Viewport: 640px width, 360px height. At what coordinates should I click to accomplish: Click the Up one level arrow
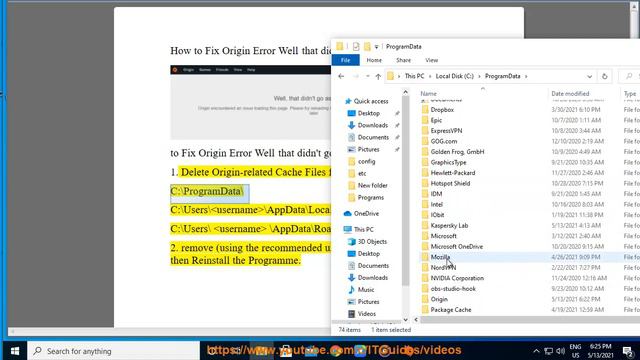click(x=378, y=76)
